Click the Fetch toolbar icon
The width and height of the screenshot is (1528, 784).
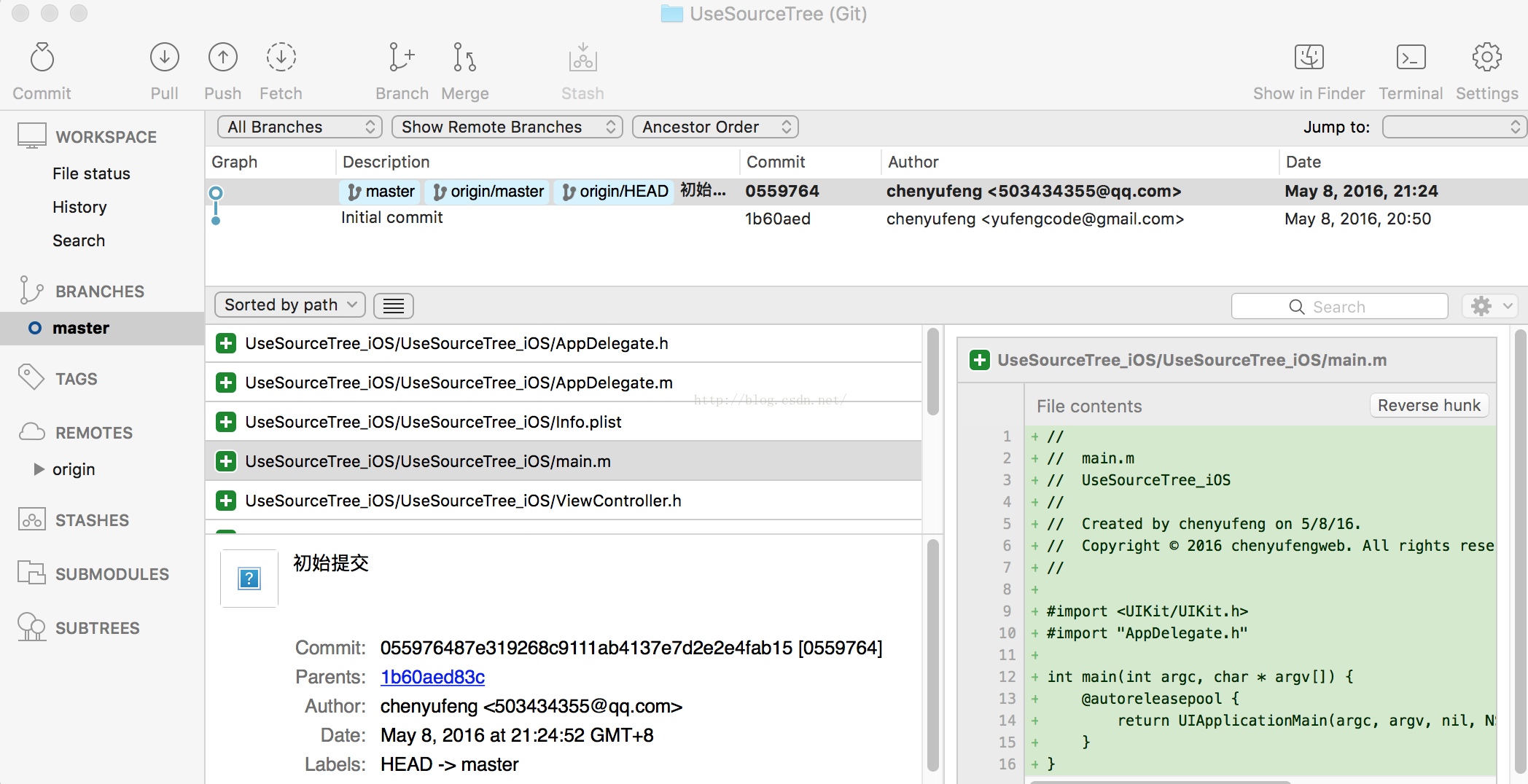click(281, 58)
